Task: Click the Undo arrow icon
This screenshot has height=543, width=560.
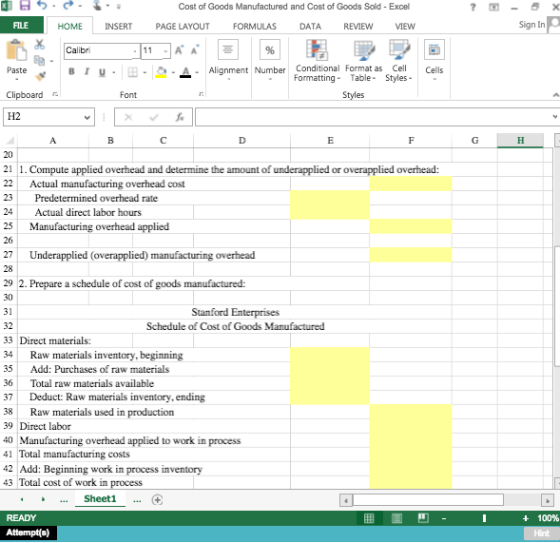Action: coord(42,5)
